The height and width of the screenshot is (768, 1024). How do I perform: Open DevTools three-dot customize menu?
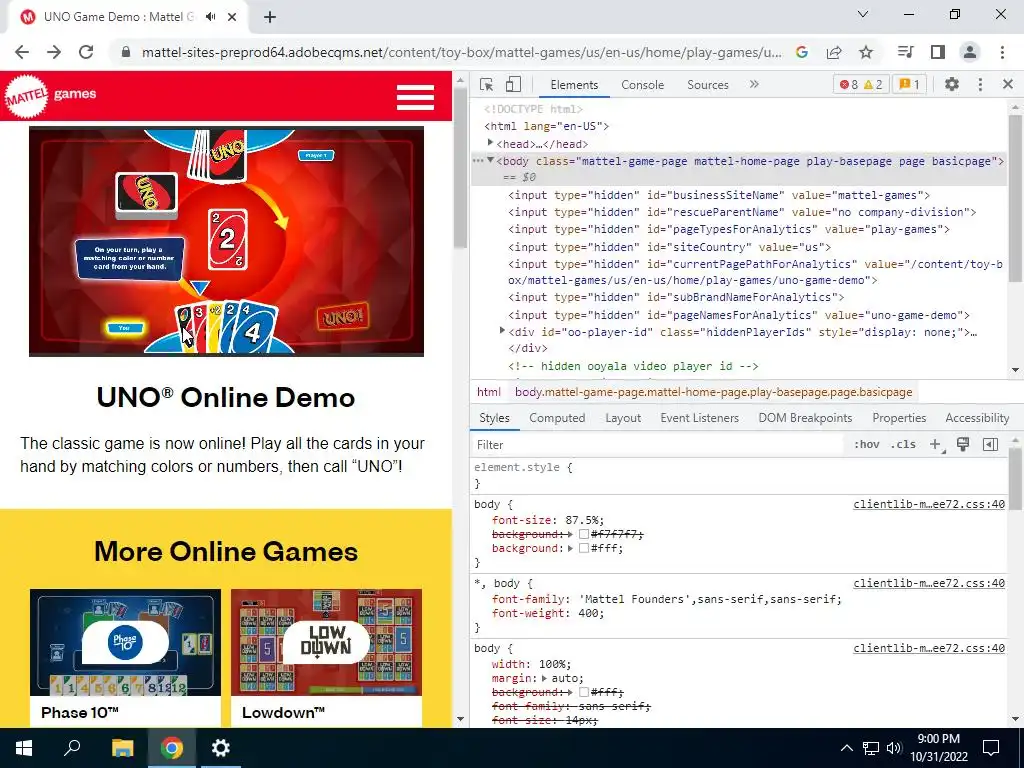[980, 85]
